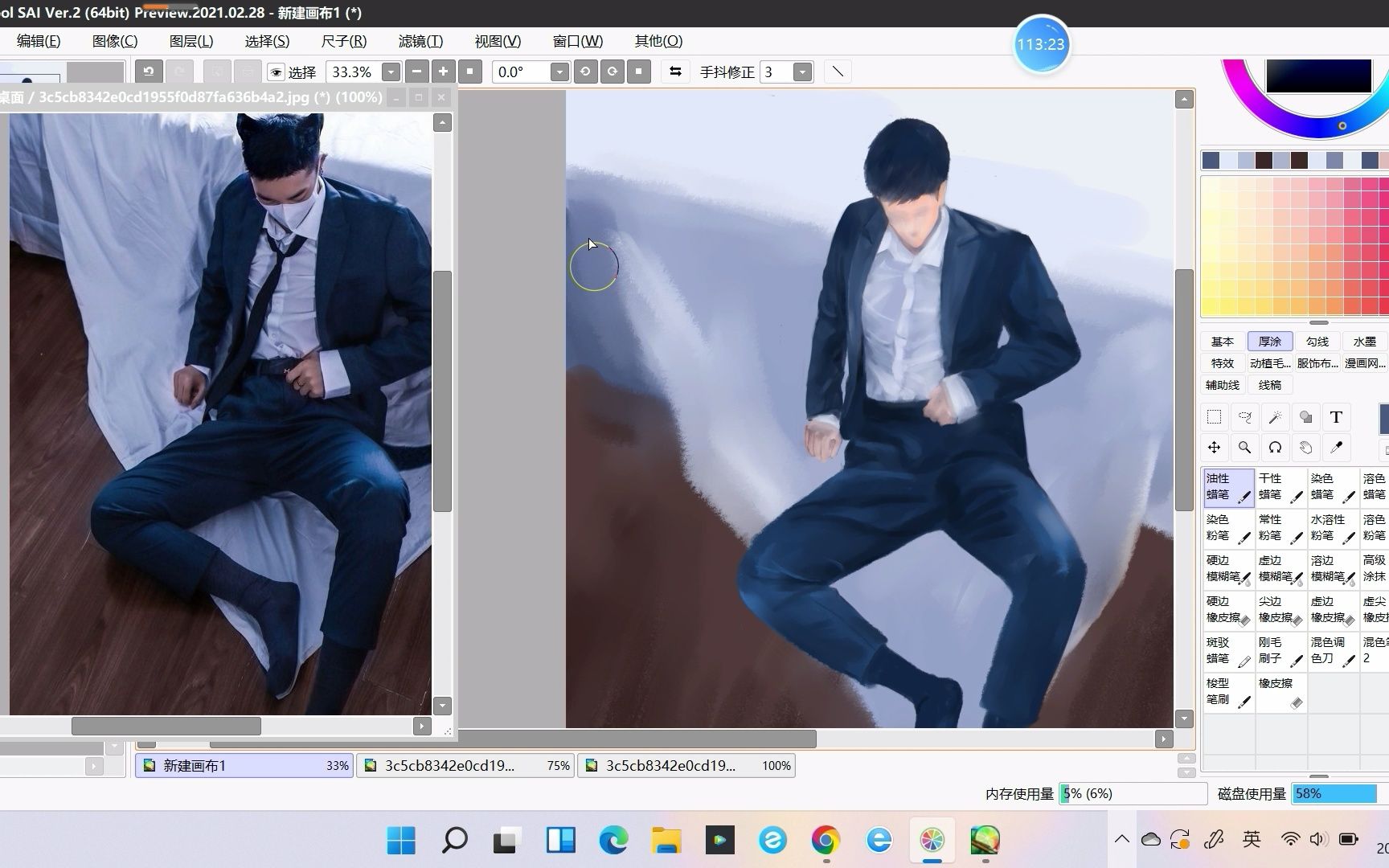Screen dimensions: 1389x868
Task: Open the 视图(V) menu
Action: (x=498, y=41)
